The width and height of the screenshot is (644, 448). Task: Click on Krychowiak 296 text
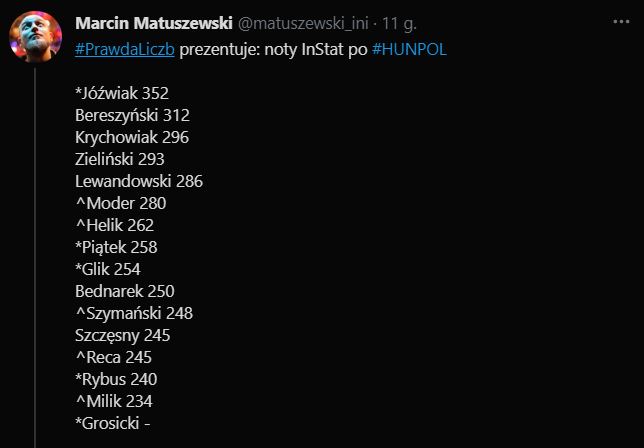coord(132,137)
